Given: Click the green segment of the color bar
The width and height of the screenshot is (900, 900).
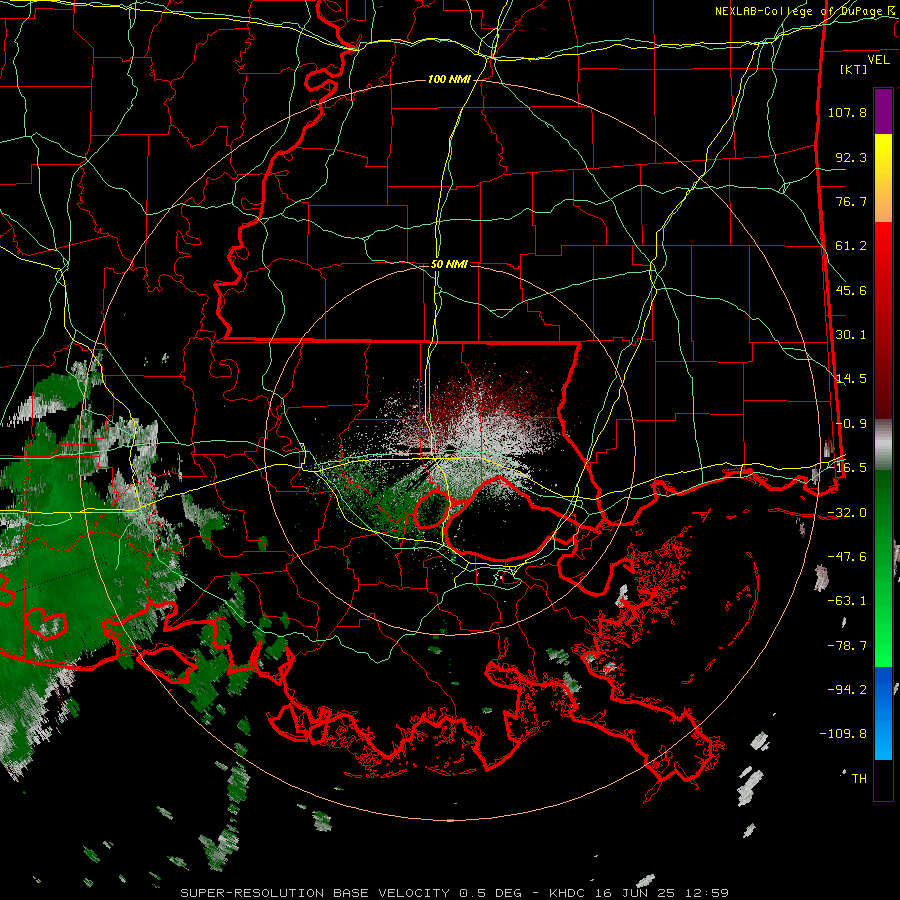Looking at the screenshot, I should click(x=883, y=568).
